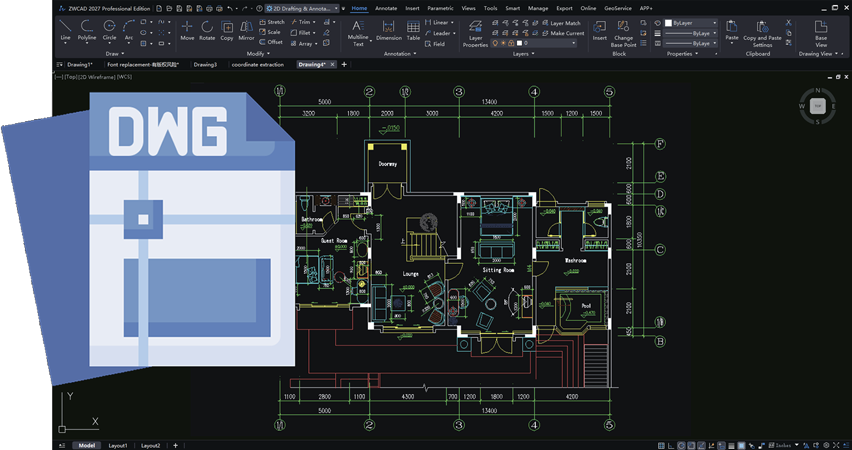Select the Polyline tool

(86, 30)
